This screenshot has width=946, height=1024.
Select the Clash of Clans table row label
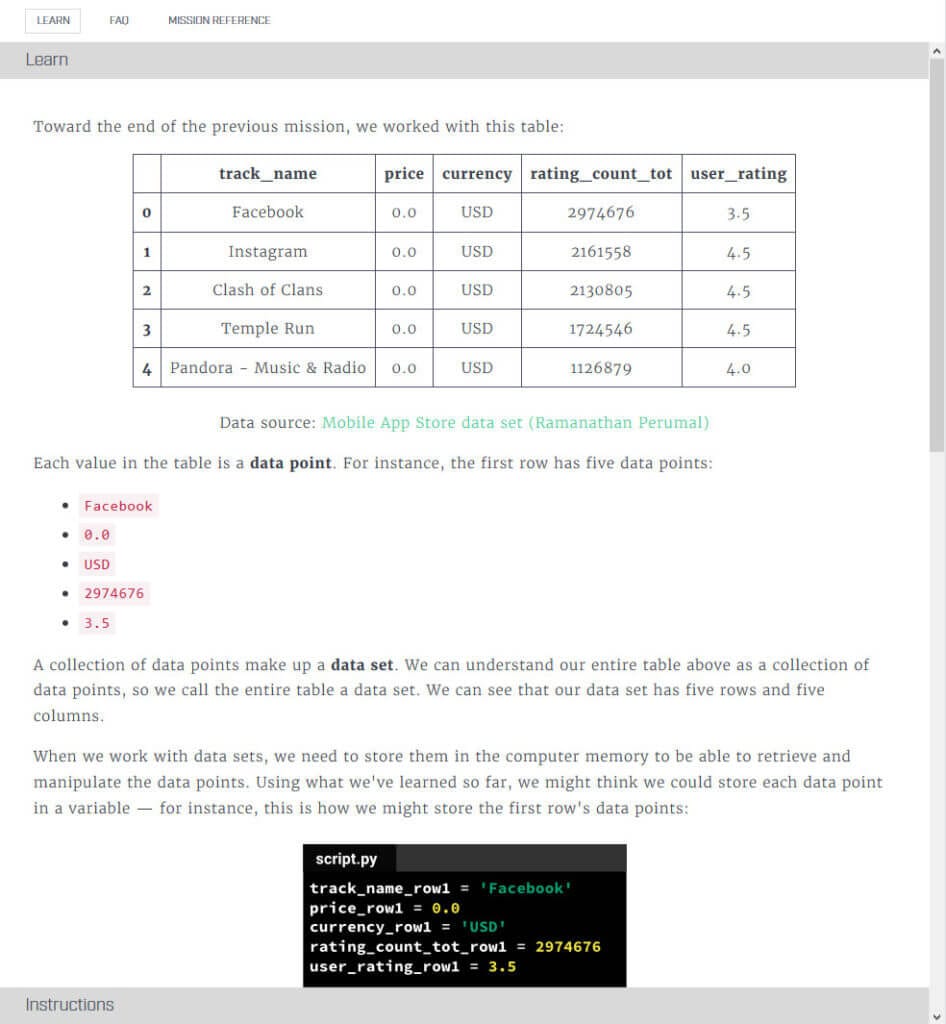pos(146,290)
